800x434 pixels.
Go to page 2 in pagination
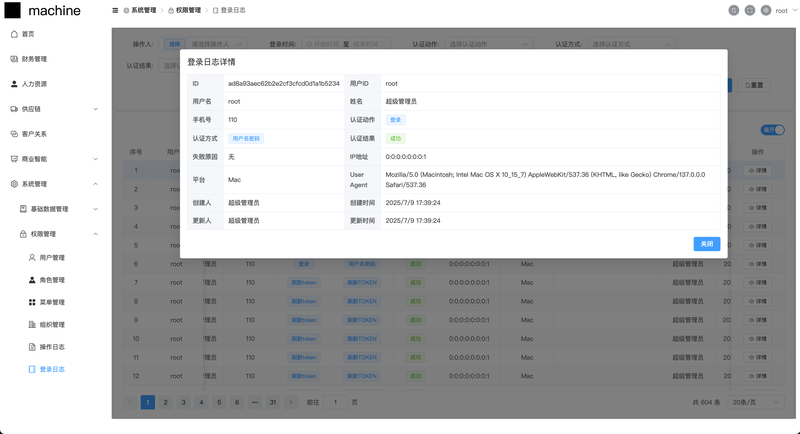[165, 402]
